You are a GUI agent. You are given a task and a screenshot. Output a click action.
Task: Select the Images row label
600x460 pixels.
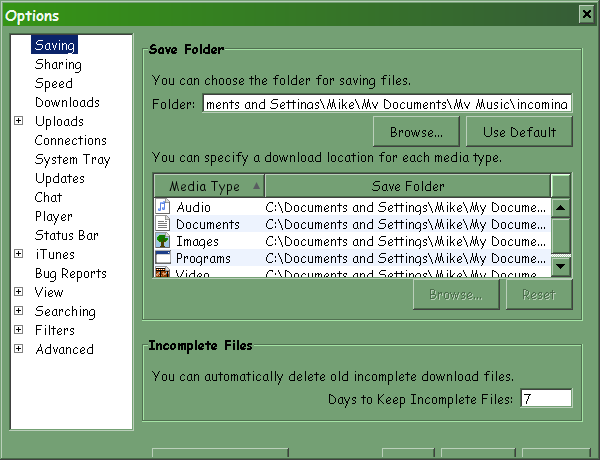[x=197, y=241]
